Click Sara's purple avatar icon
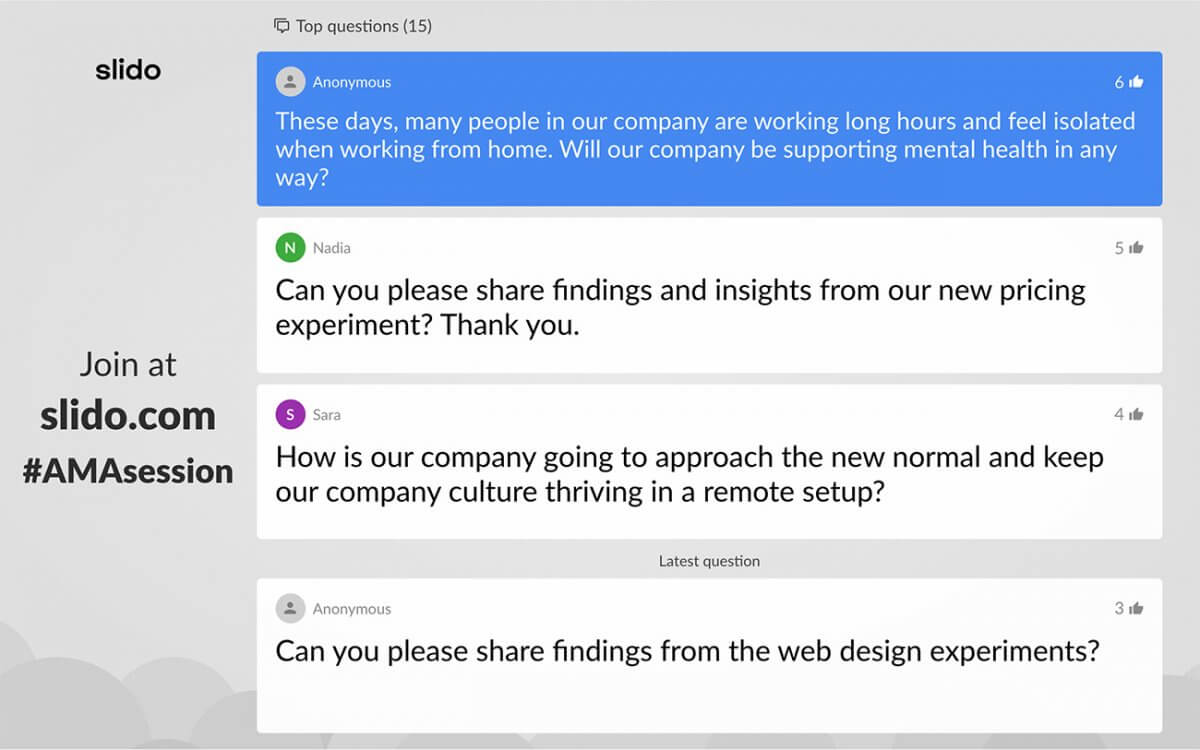 (x=290, y=413)
